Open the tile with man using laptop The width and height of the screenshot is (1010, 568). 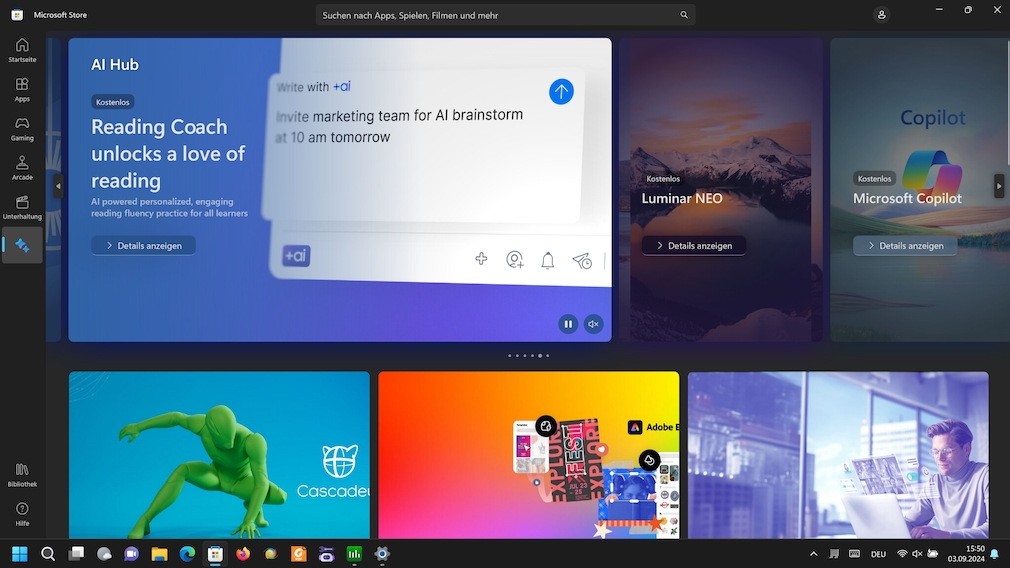coord(838,455)
